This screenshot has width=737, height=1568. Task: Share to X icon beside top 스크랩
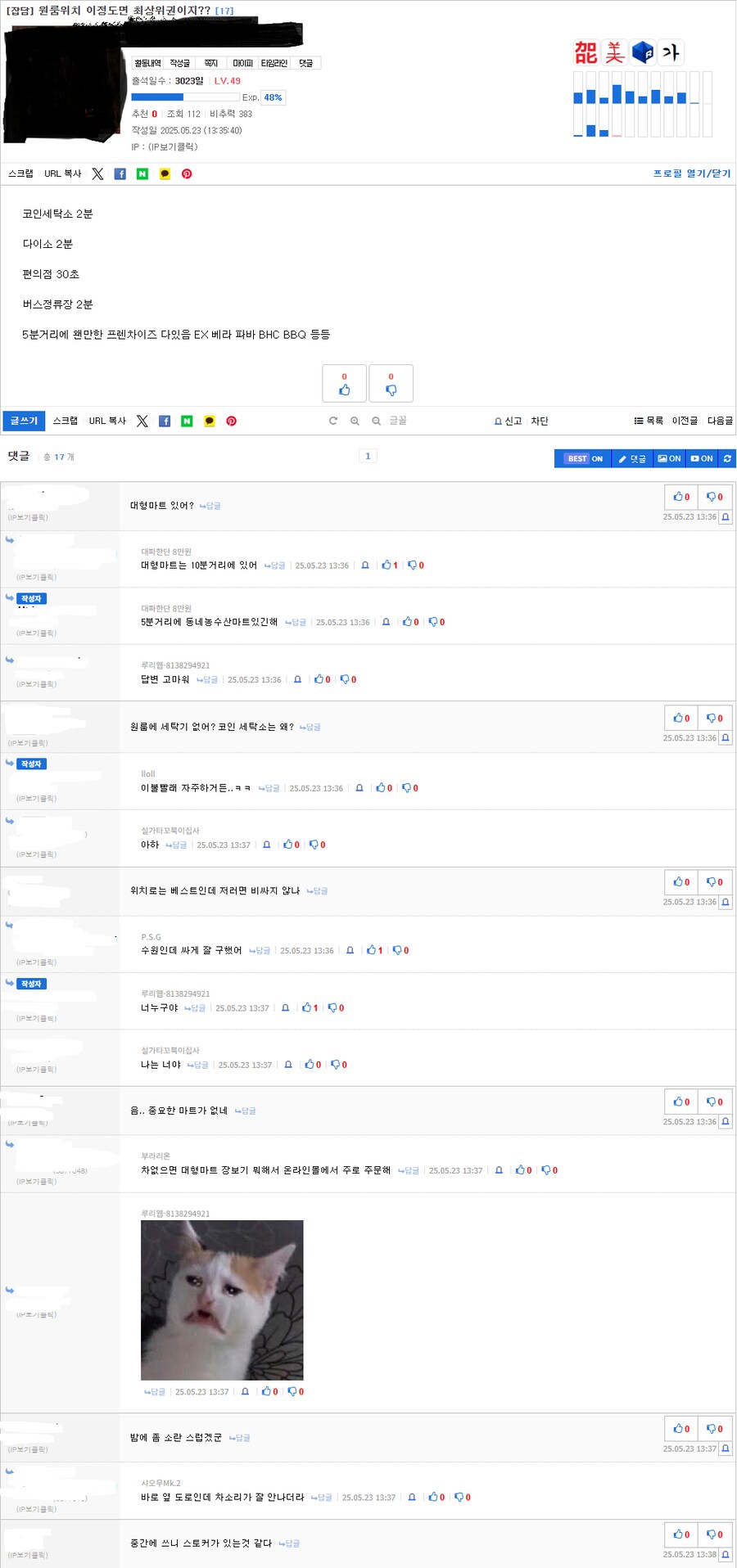[x=97, y=173]
